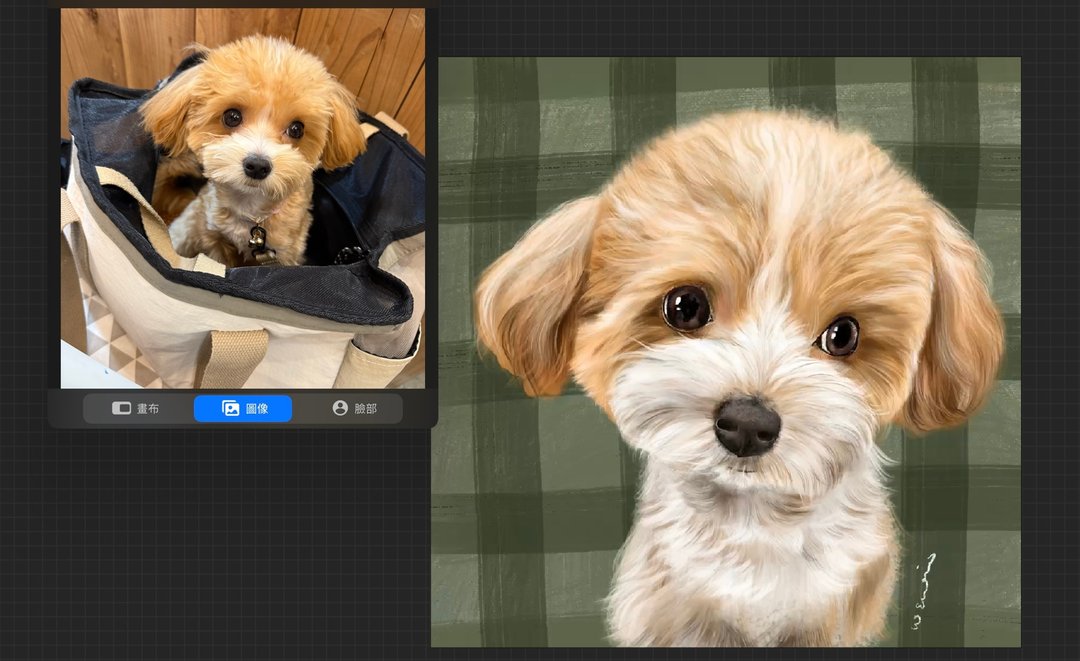Click the artist signature on the painting
Viewport: 1080px width, 661px height.
(925, 592)
